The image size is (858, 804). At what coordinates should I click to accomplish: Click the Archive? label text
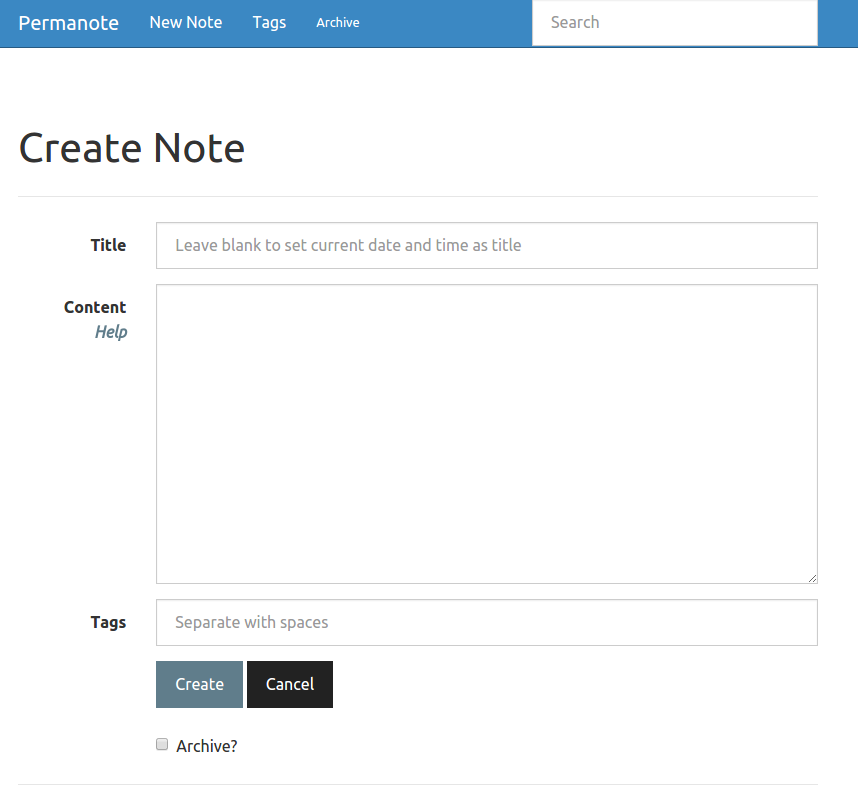pyautogui.click(x=207, y=746)
